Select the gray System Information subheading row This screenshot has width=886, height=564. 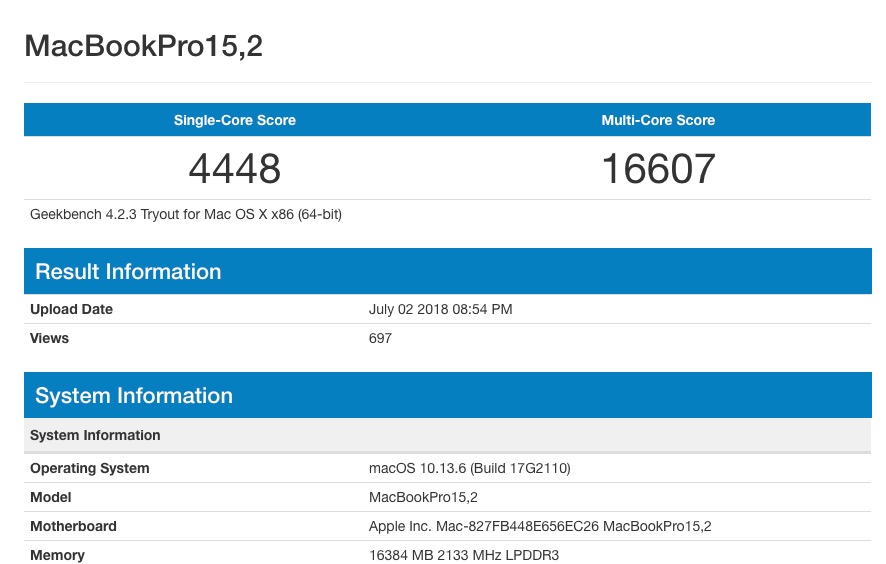click(448, 435)
